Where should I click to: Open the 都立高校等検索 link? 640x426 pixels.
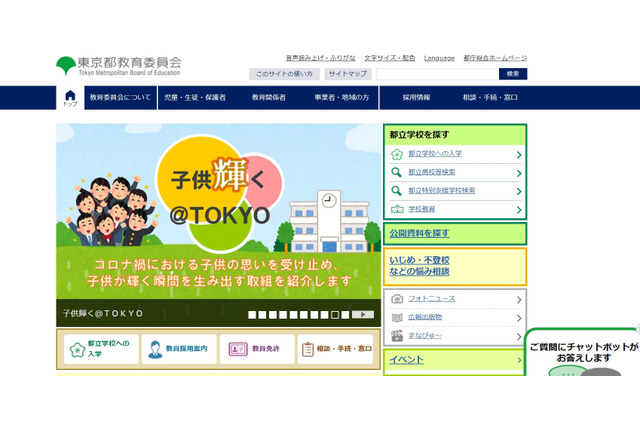pos(432,172)
